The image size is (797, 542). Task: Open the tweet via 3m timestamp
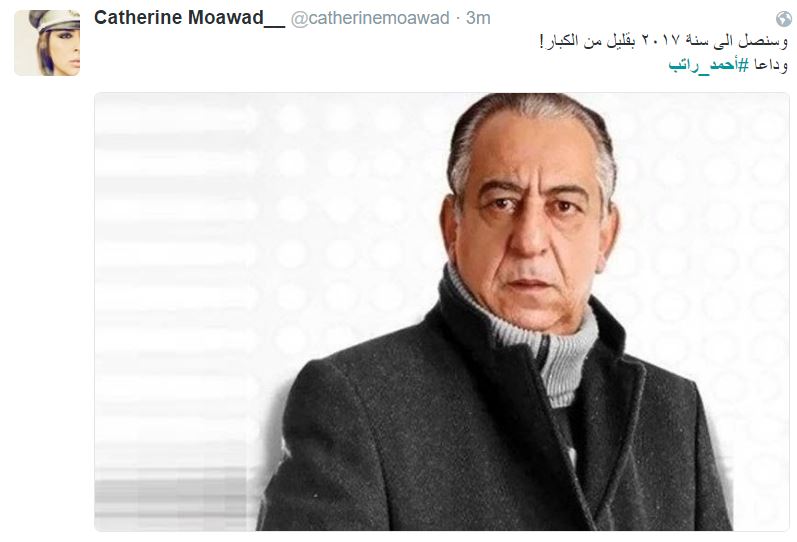(478, 18)
